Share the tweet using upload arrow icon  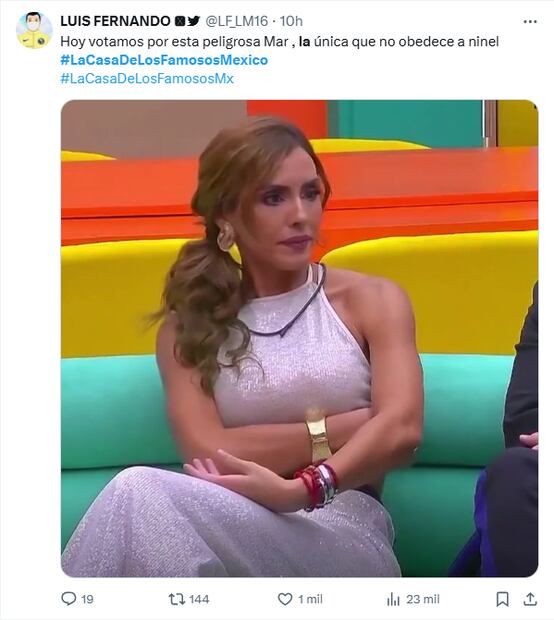530,599
